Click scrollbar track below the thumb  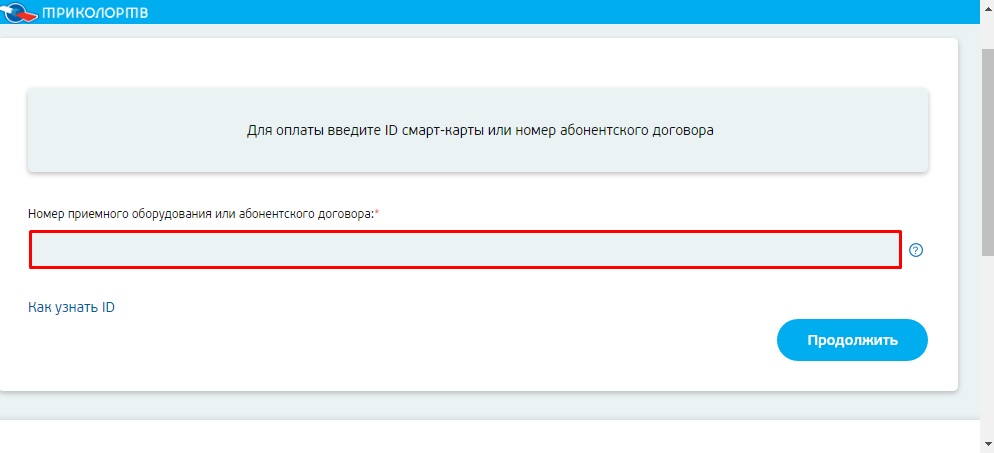click(x=985, y=350)
